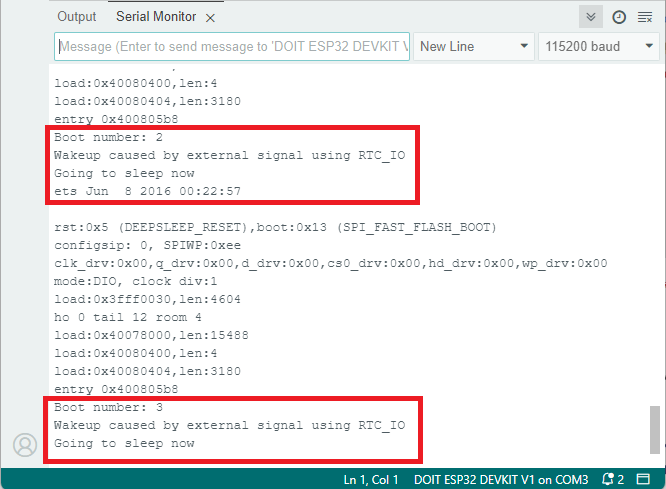Click the last 'Going to sleep now' line
The width and height of the screenshot is (666, 489).
[124, 443]
